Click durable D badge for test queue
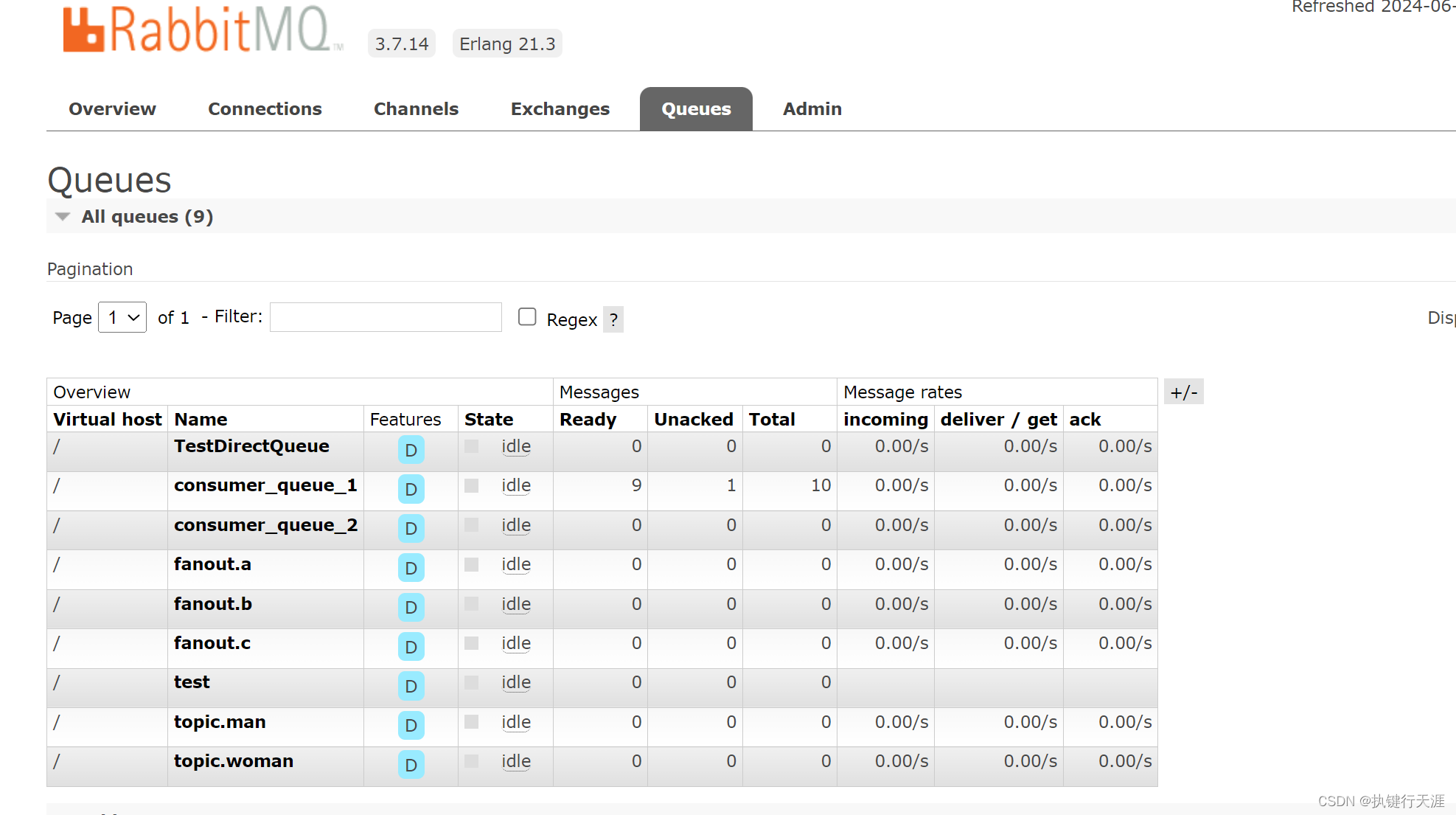1456x815 pixels. pos(411,686)
